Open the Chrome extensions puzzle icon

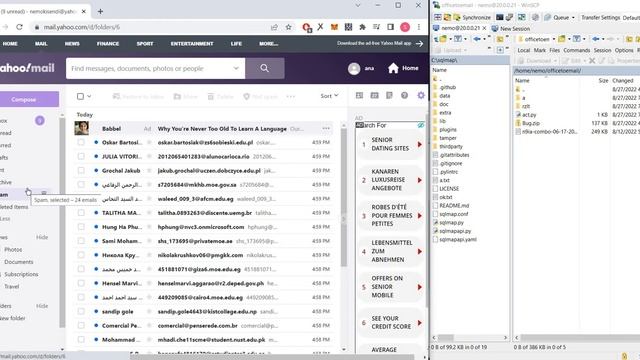[x=362, y=27]
